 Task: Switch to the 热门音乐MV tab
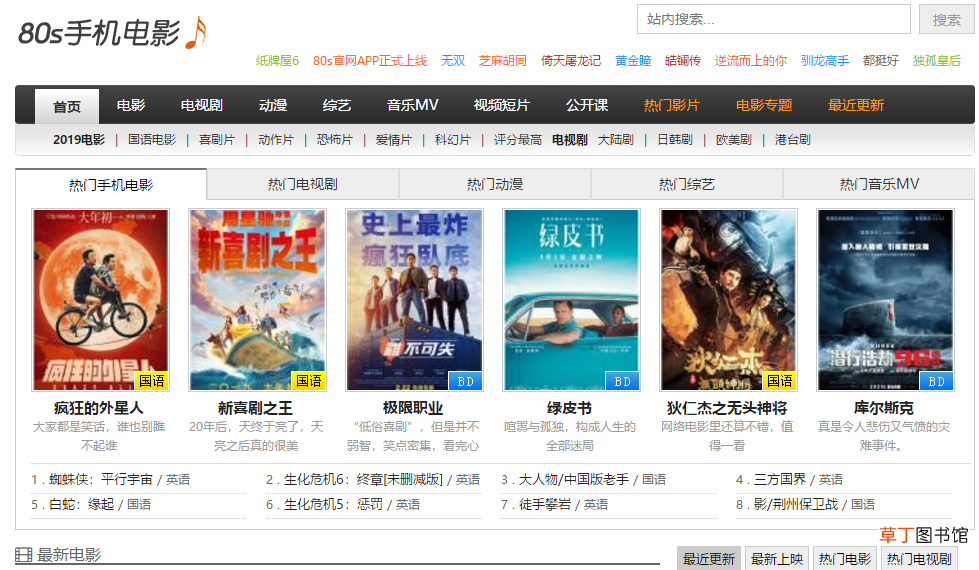879,185
